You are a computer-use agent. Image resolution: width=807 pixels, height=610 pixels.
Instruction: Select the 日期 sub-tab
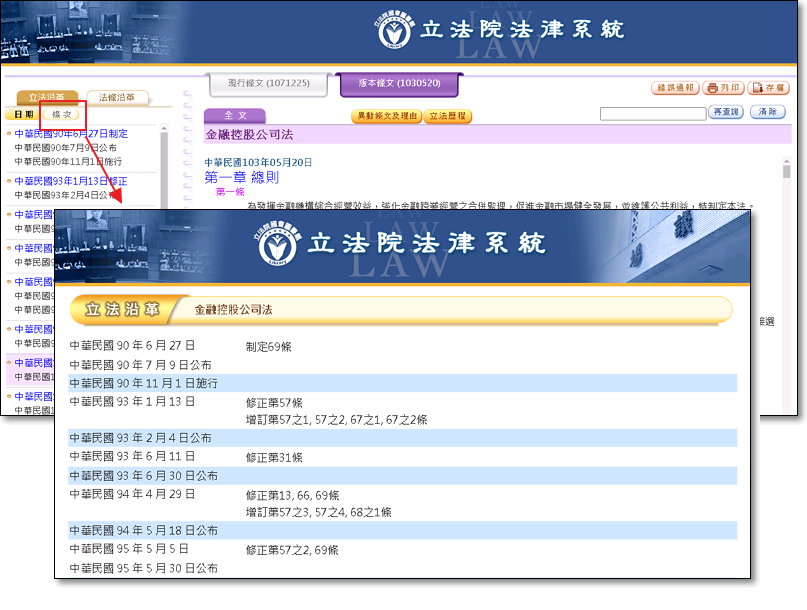pos(22,114)
